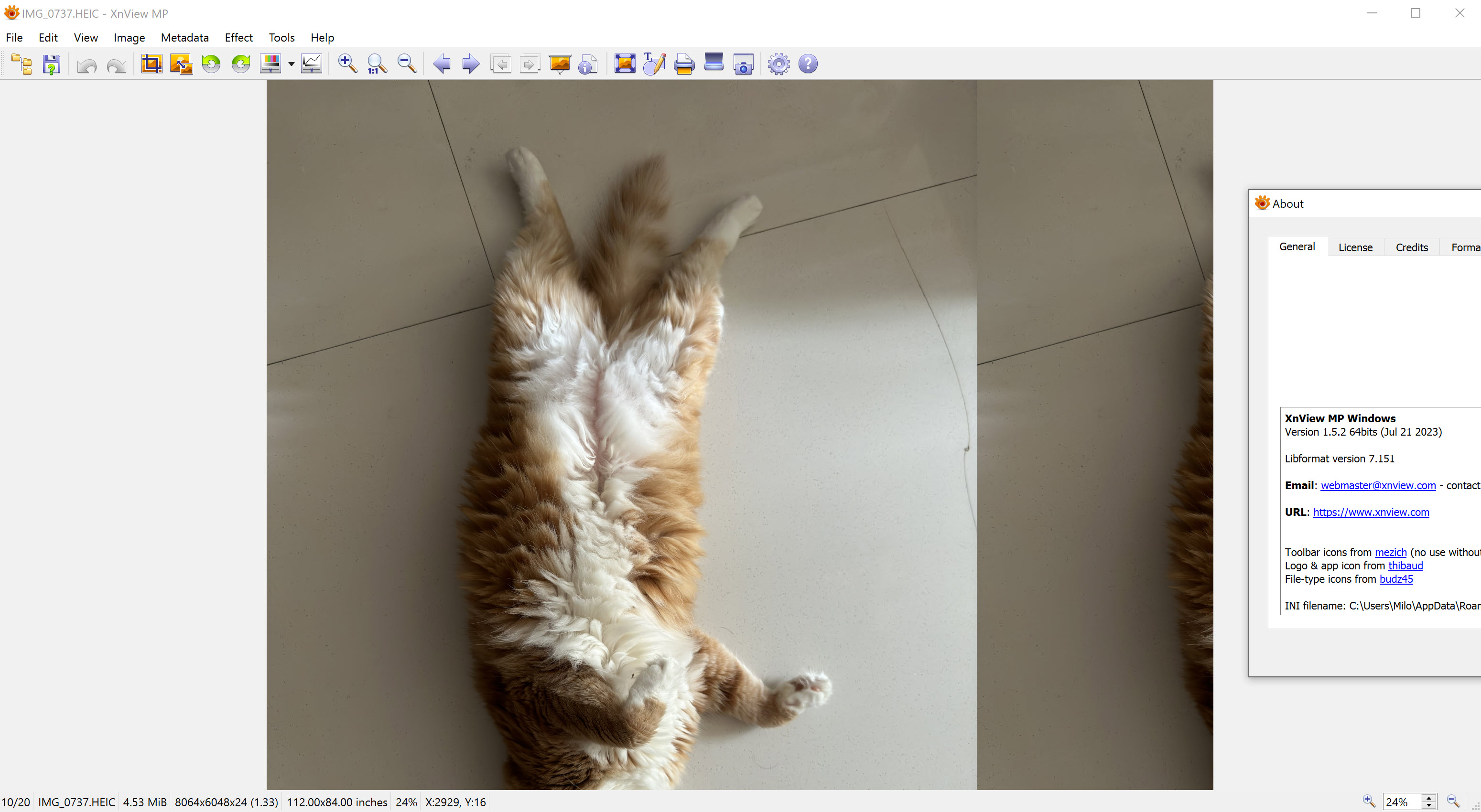This screenshot has height=812, width=1481.
Task: Rotate image clockwise
Action: 241,64
